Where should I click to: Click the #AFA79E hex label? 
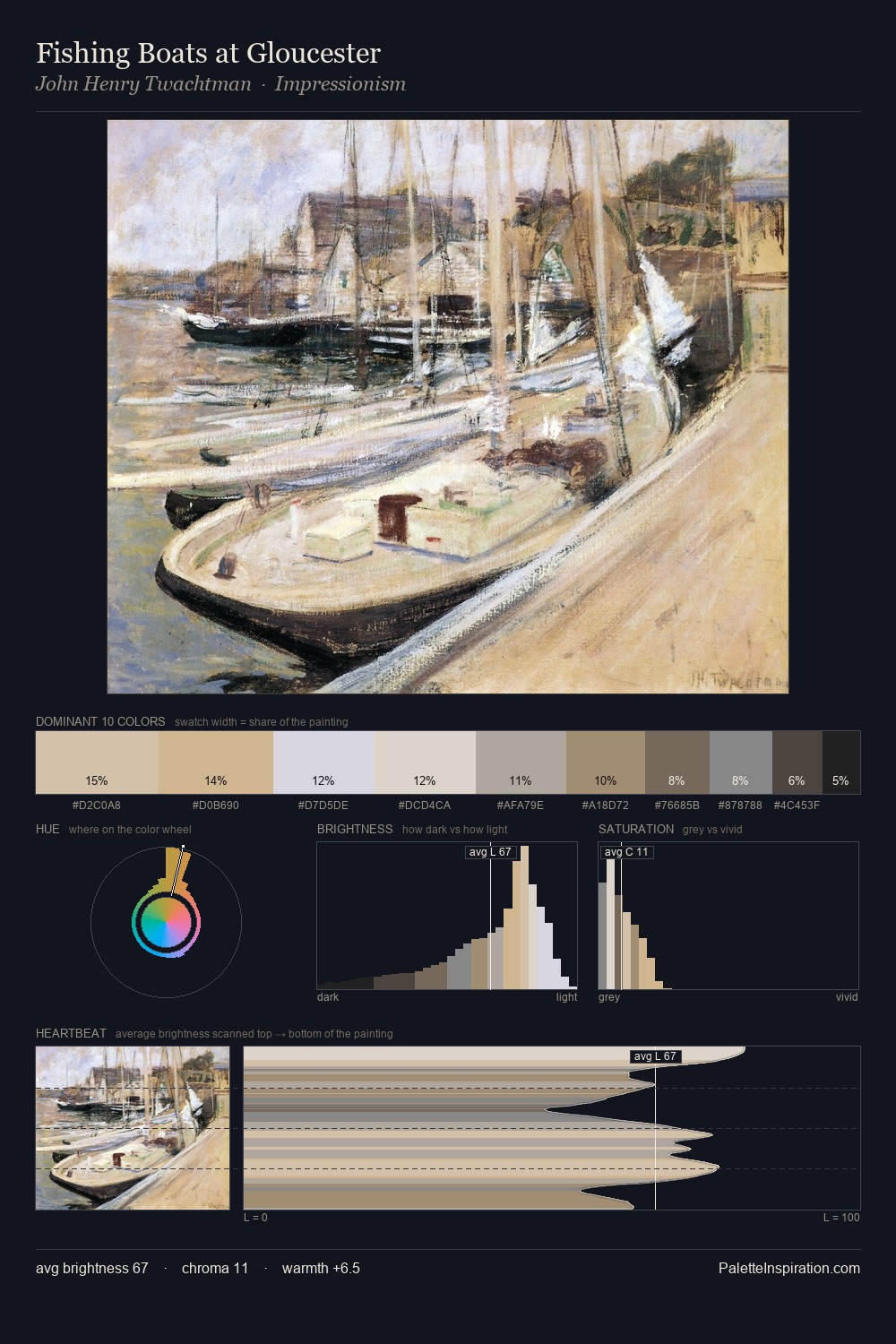pos(521,806)
